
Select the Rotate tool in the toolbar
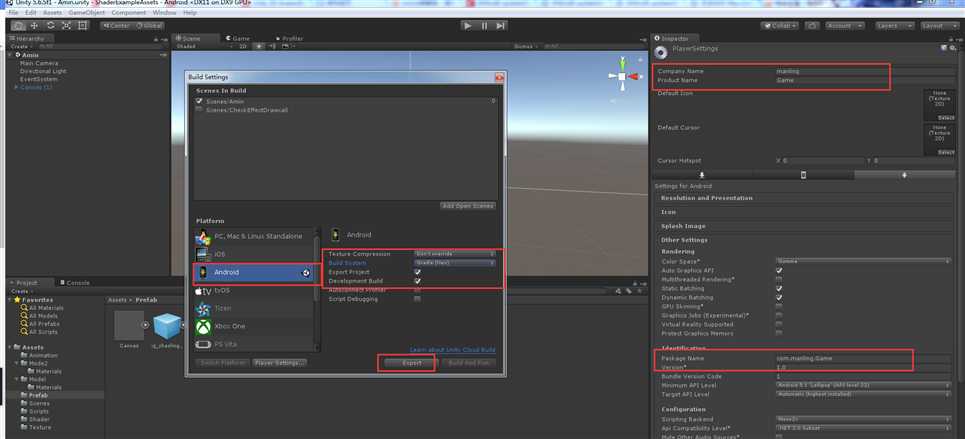pyautogui.click(x=50, y=25)
